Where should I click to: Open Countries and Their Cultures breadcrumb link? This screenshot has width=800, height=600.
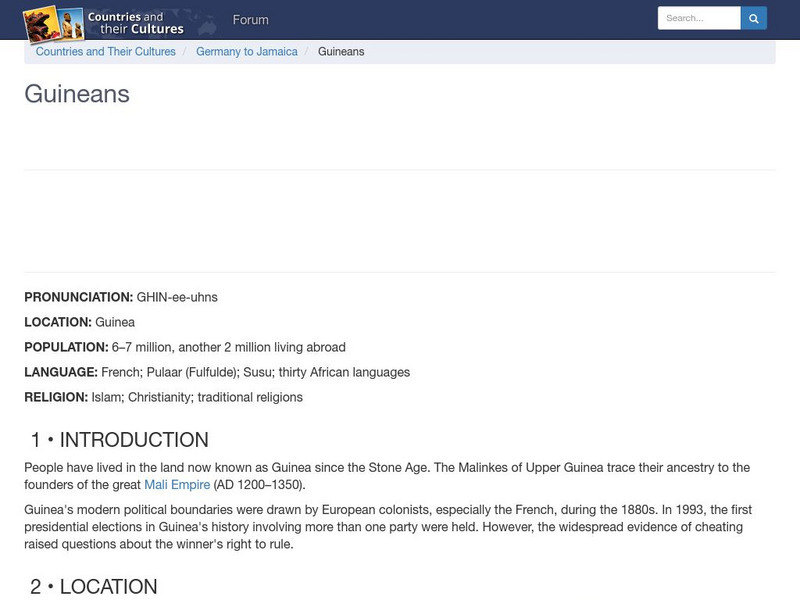(106, 52)
